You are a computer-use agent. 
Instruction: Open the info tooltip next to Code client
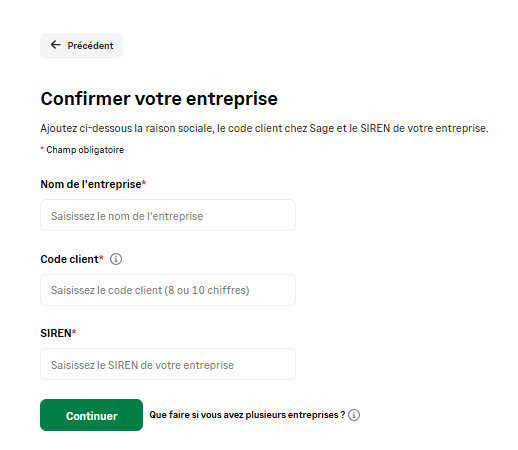tap(116, 259)
